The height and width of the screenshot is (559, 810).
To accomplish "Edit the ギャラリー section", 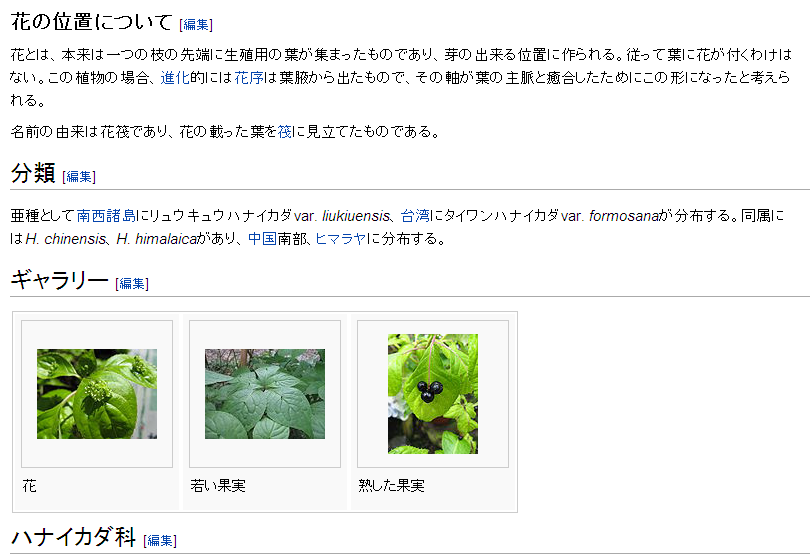I will coord(132,284).
